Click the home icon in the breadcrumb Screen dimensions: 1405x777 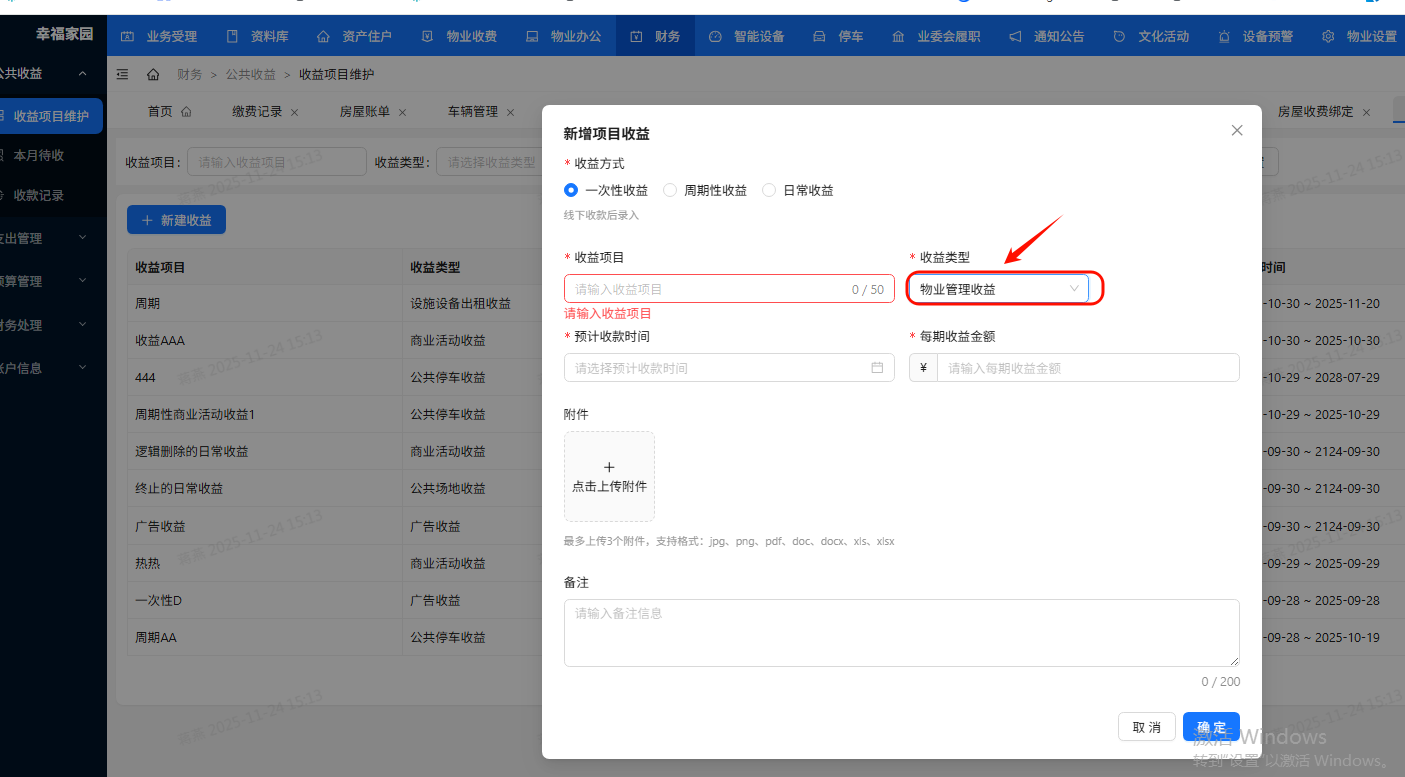[151, 73]
